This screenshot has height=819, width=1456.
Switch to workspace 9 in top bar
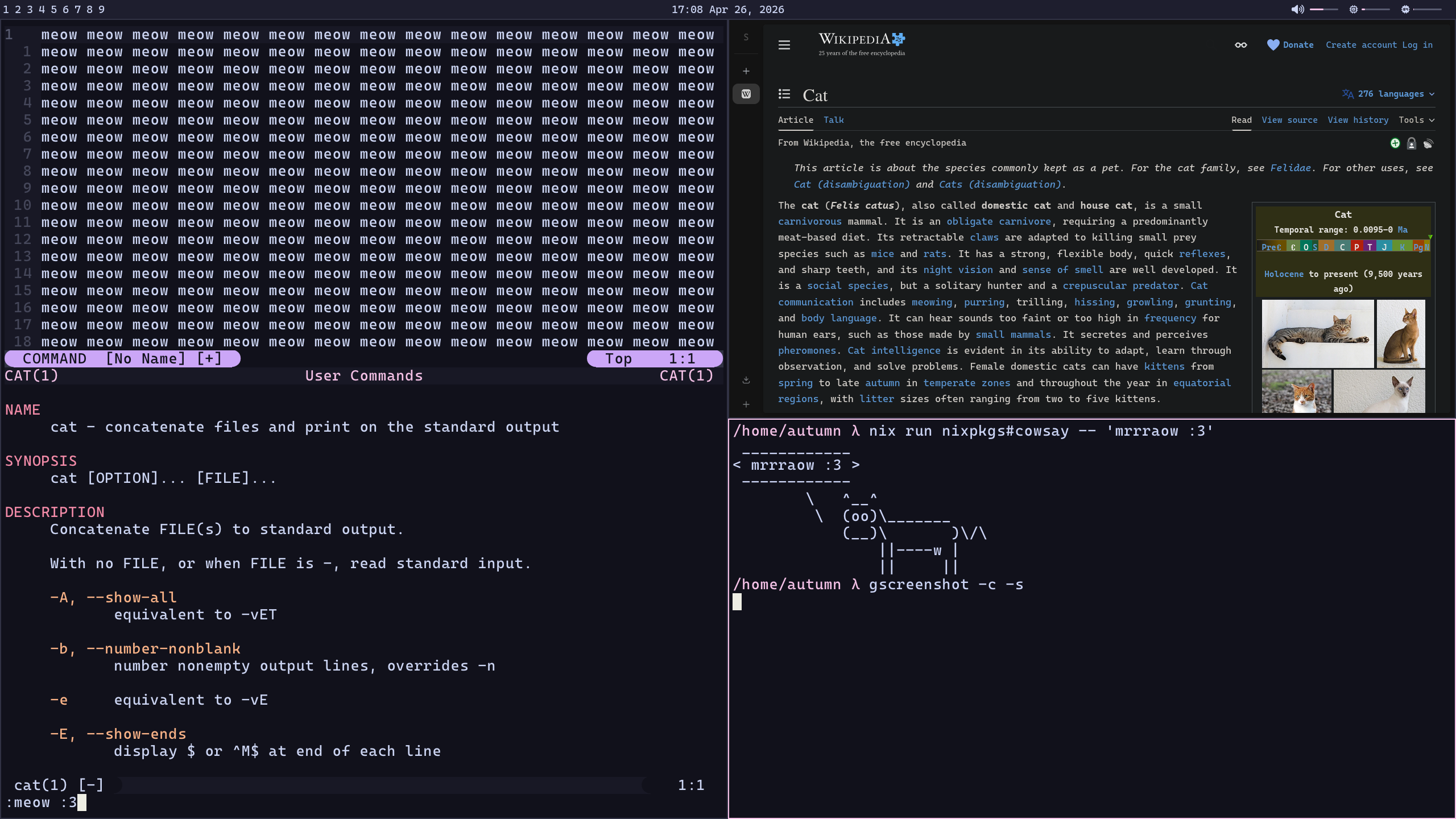click(x=101, y=10)
